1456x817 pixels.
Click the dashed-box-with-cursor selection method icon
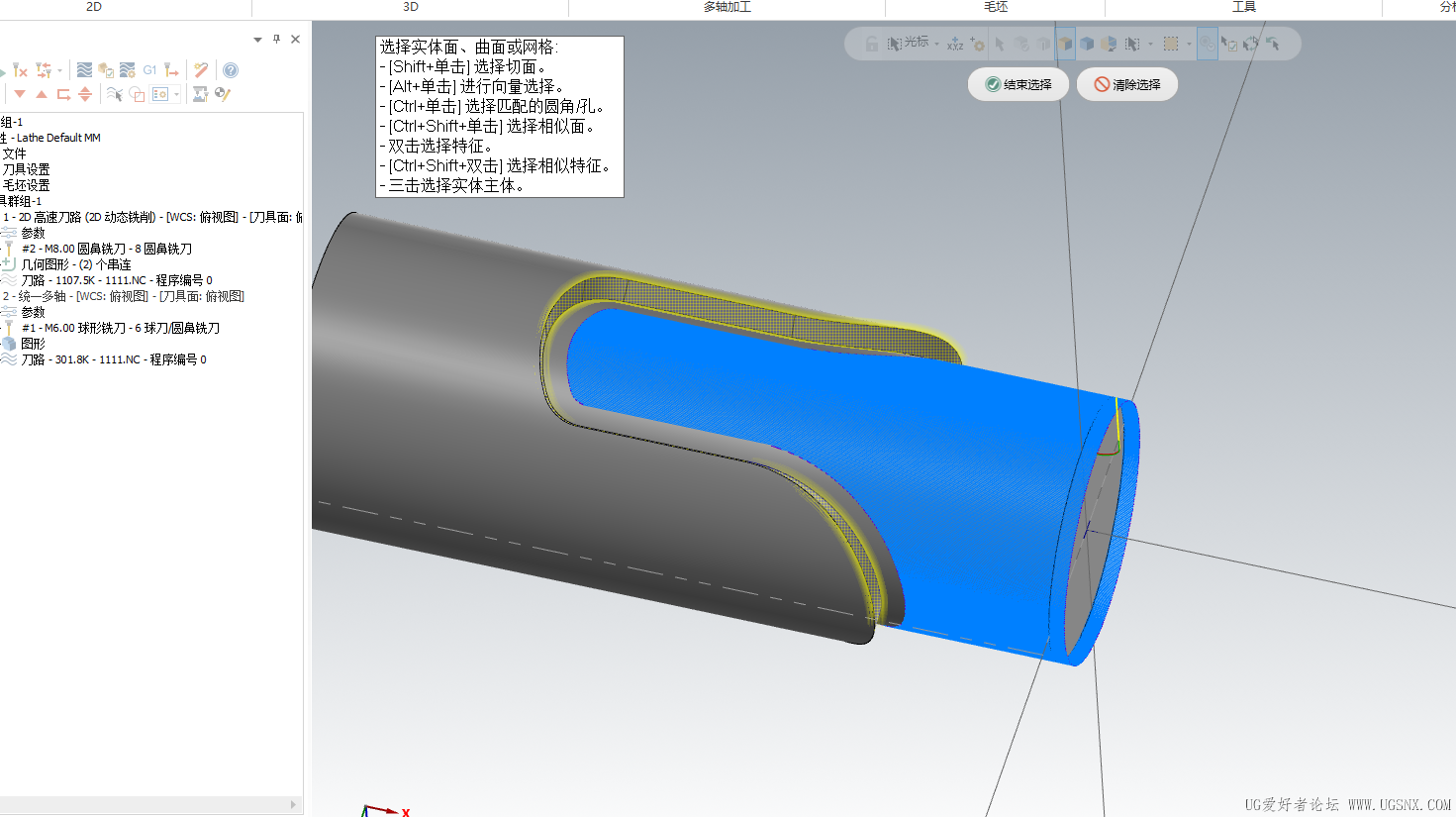point(1132,44)
